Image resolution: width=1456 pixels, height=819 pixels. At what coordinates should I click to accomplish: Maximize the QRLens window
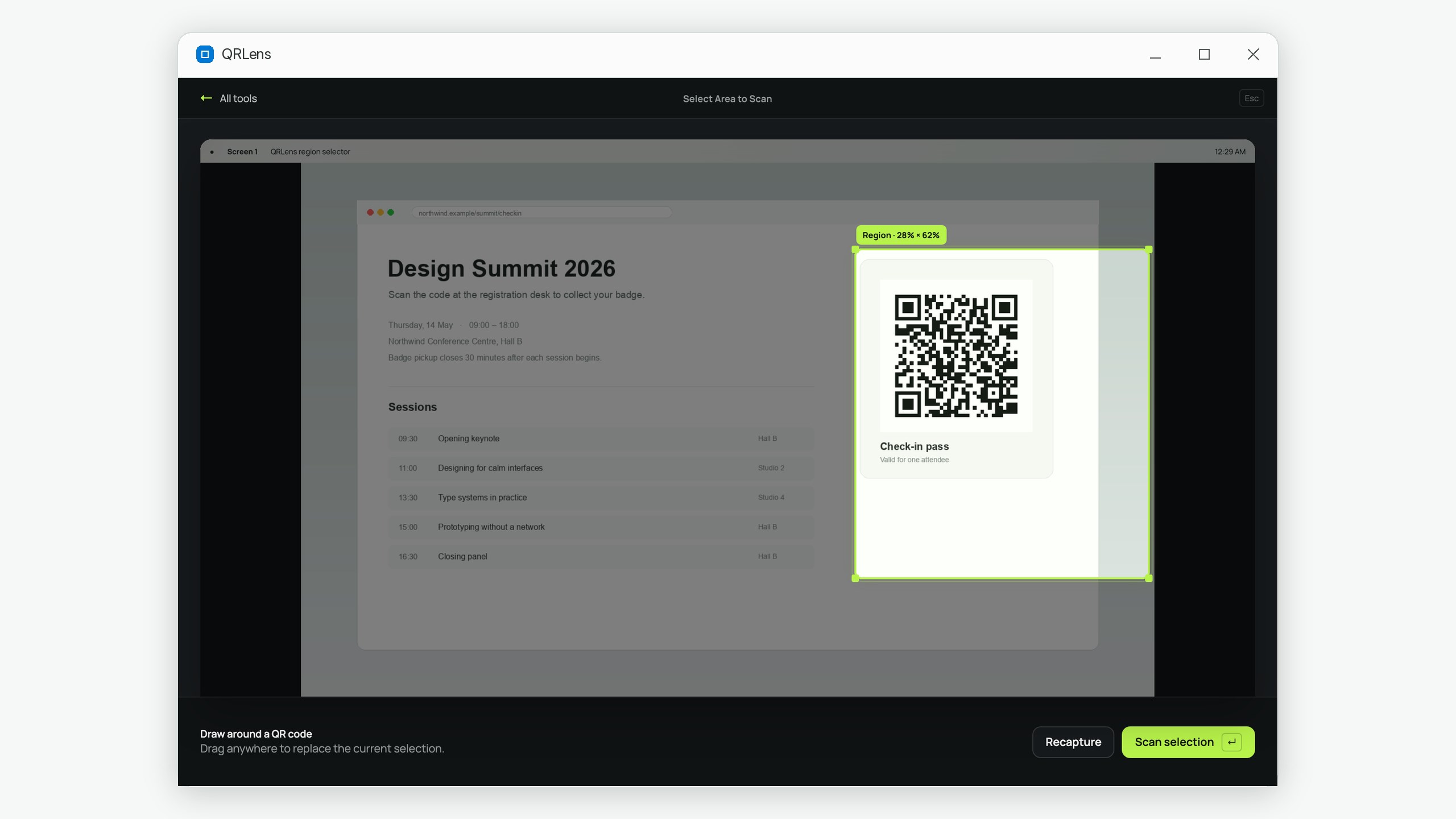(x=1204, y=55)
